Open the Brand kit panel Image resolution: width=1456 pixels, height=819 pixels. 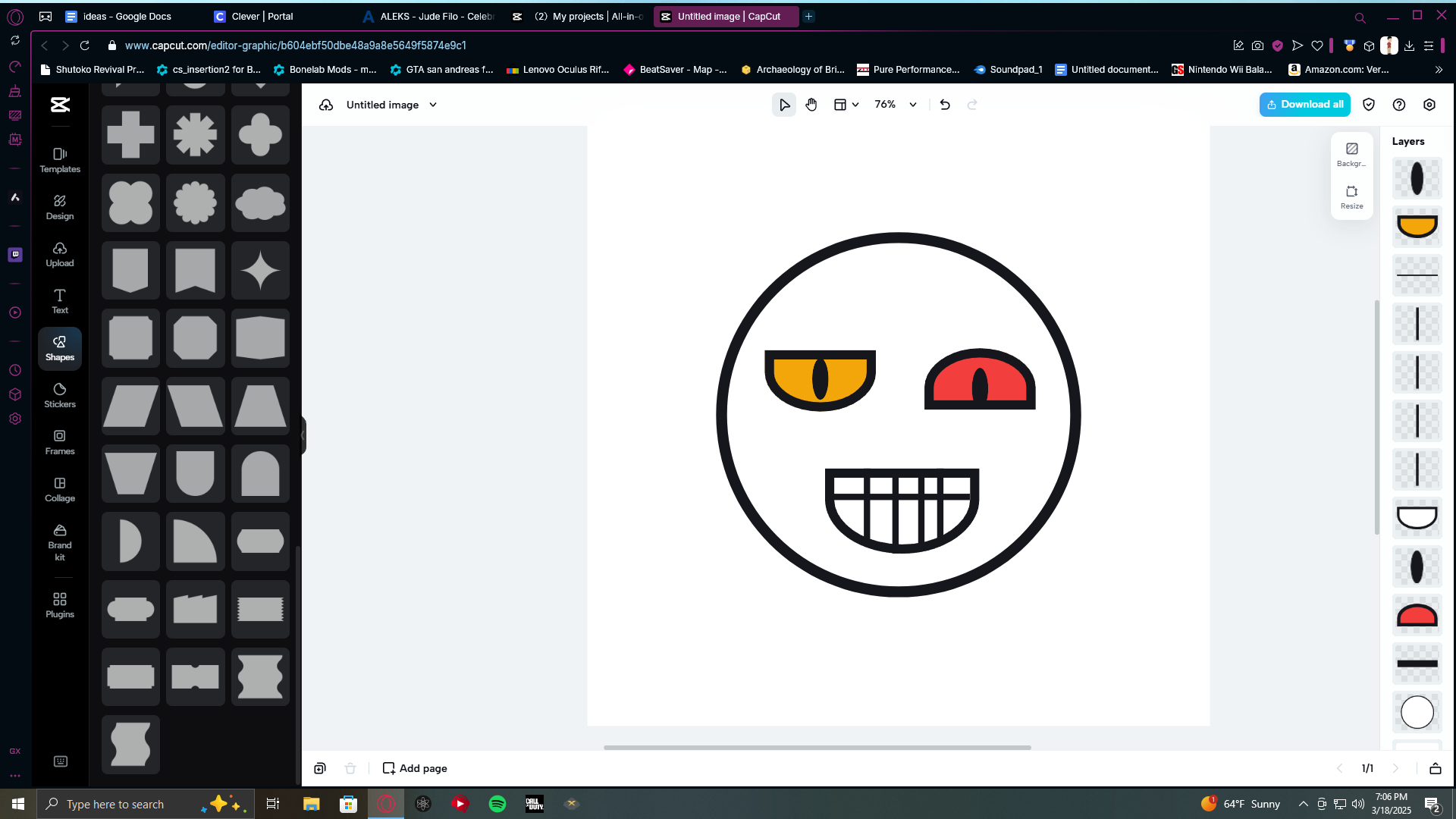60,541
